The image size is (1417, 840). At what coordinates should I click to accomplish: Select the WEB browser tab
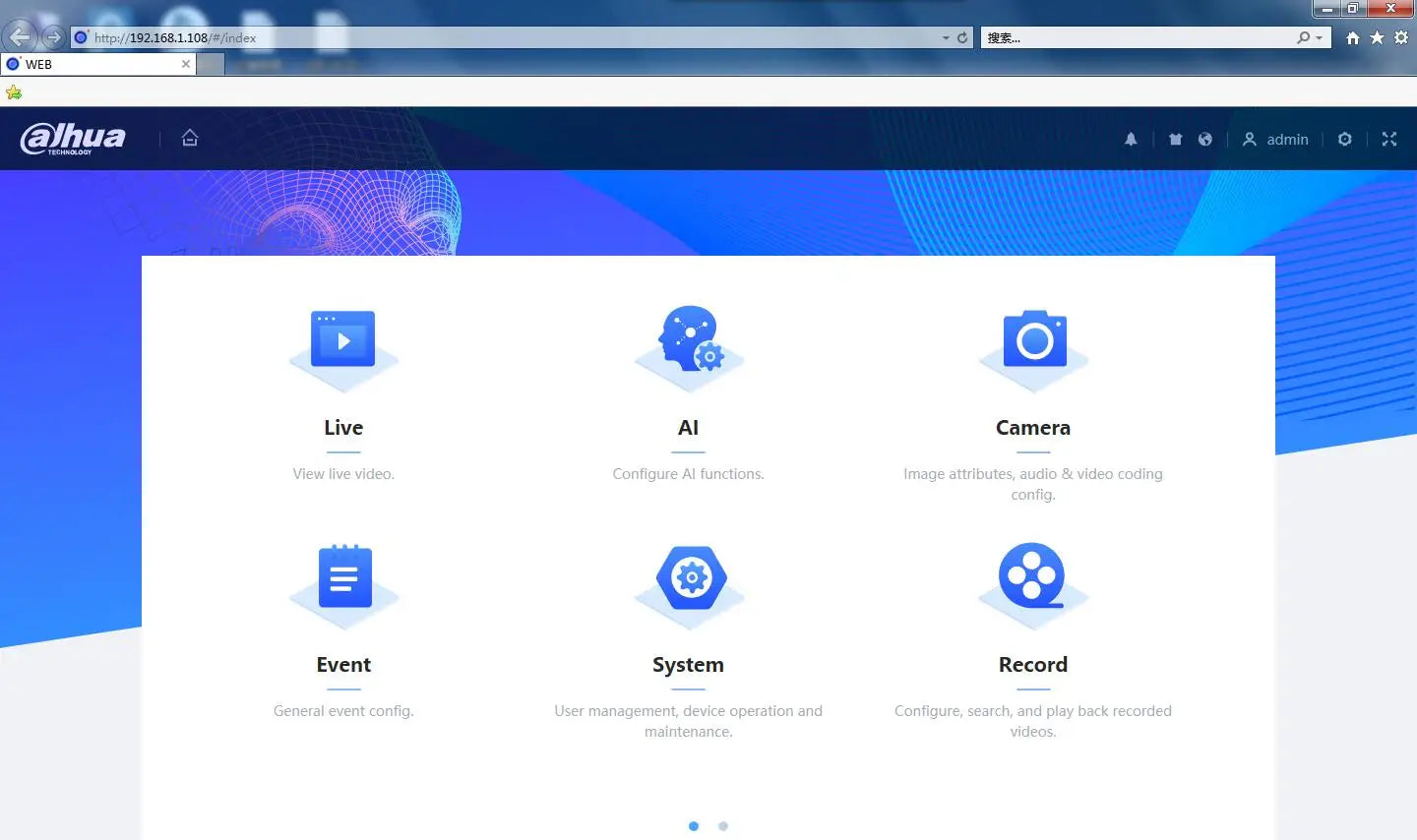point(93,64)
